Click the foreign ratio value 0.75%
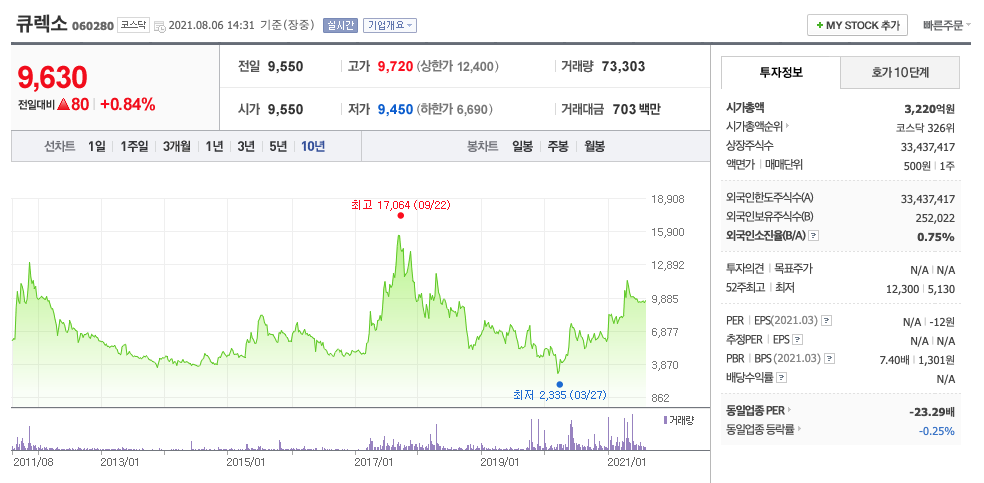Viewport: 984px width, 483px height. (936, 237)
